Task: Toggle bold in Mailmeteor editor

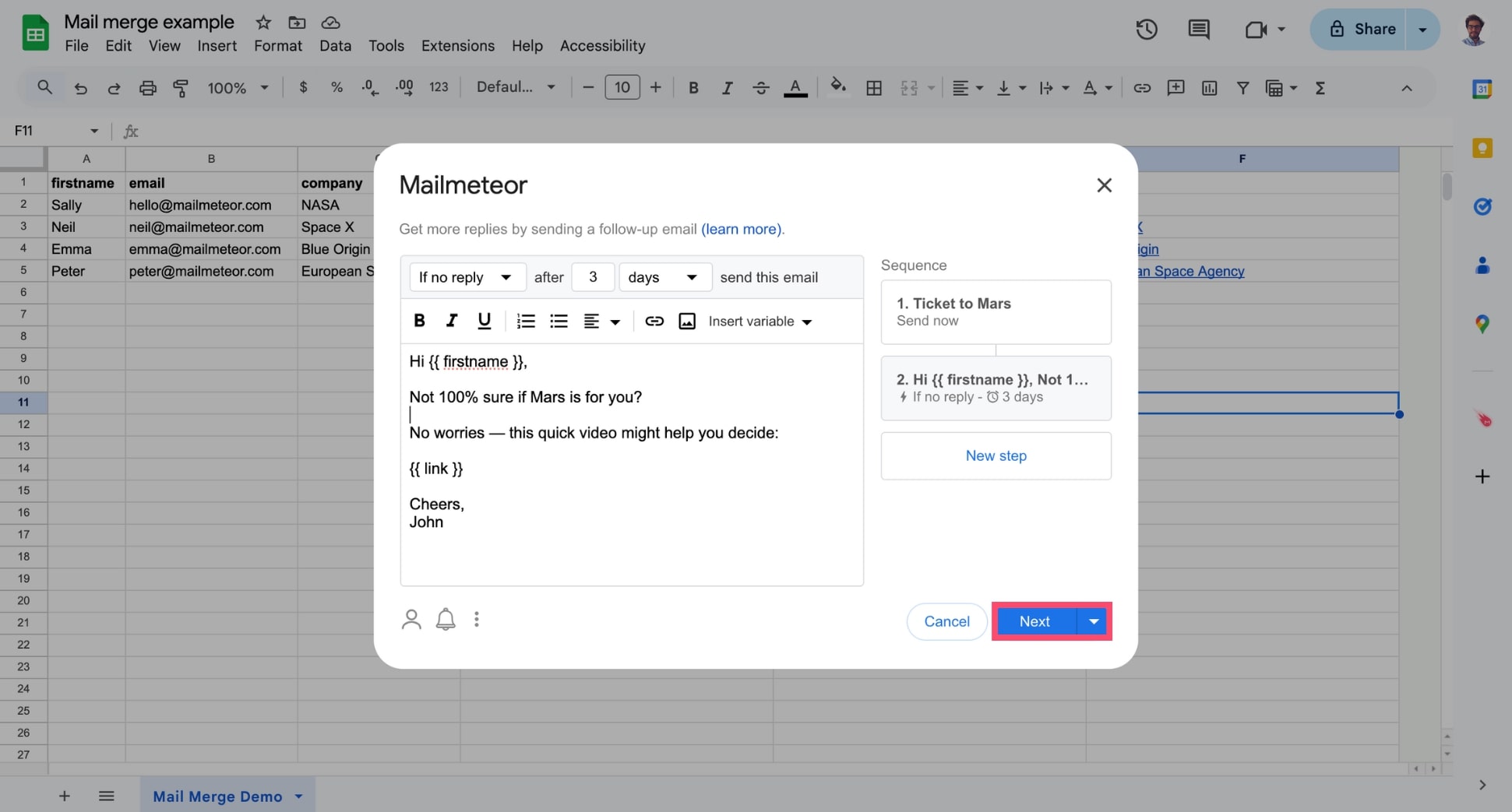Action: coord(419,321)
